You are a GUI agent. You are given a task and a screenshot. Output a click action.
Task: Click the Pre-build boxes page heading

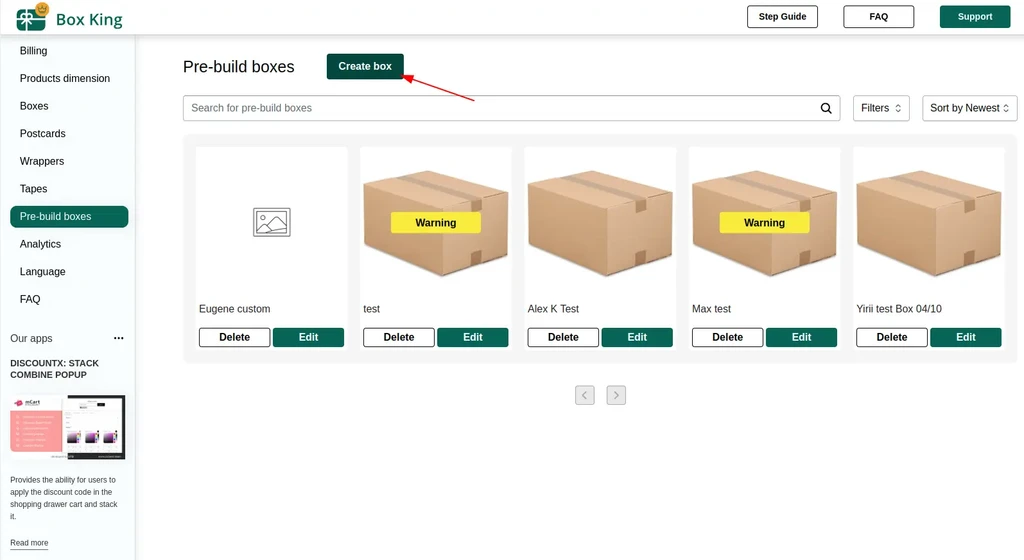point(238,67)
